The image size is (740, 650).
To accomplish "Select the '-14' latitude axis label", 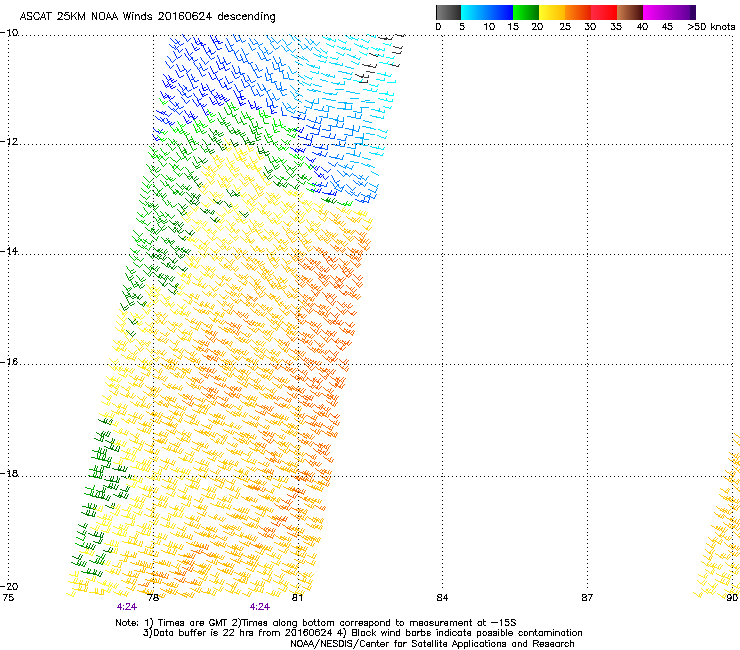I will coord(9,251).
